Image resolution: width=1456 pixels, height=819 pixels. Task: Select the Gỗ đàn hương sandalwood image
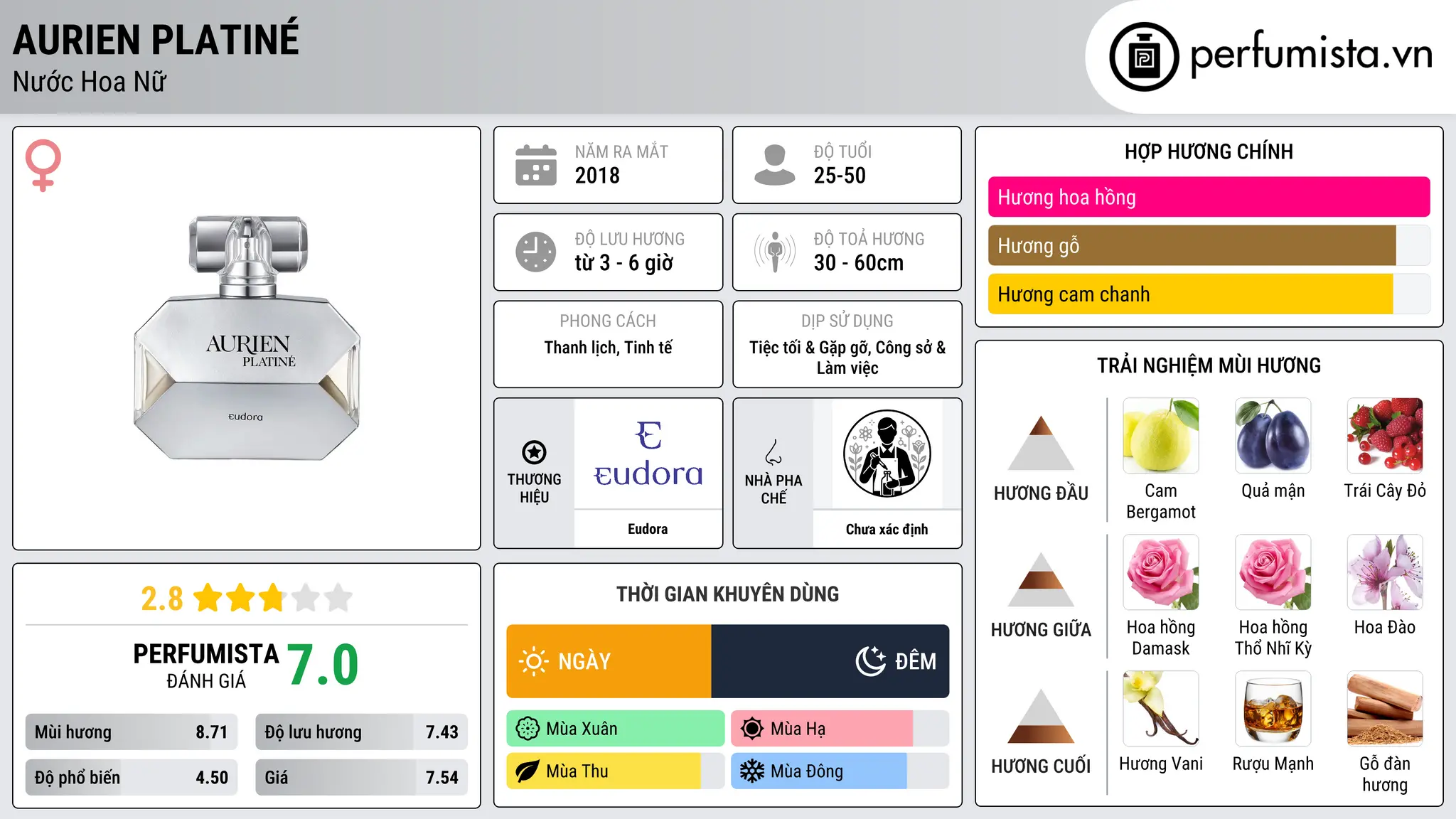pyautogui.click(x=1385, y=709)
